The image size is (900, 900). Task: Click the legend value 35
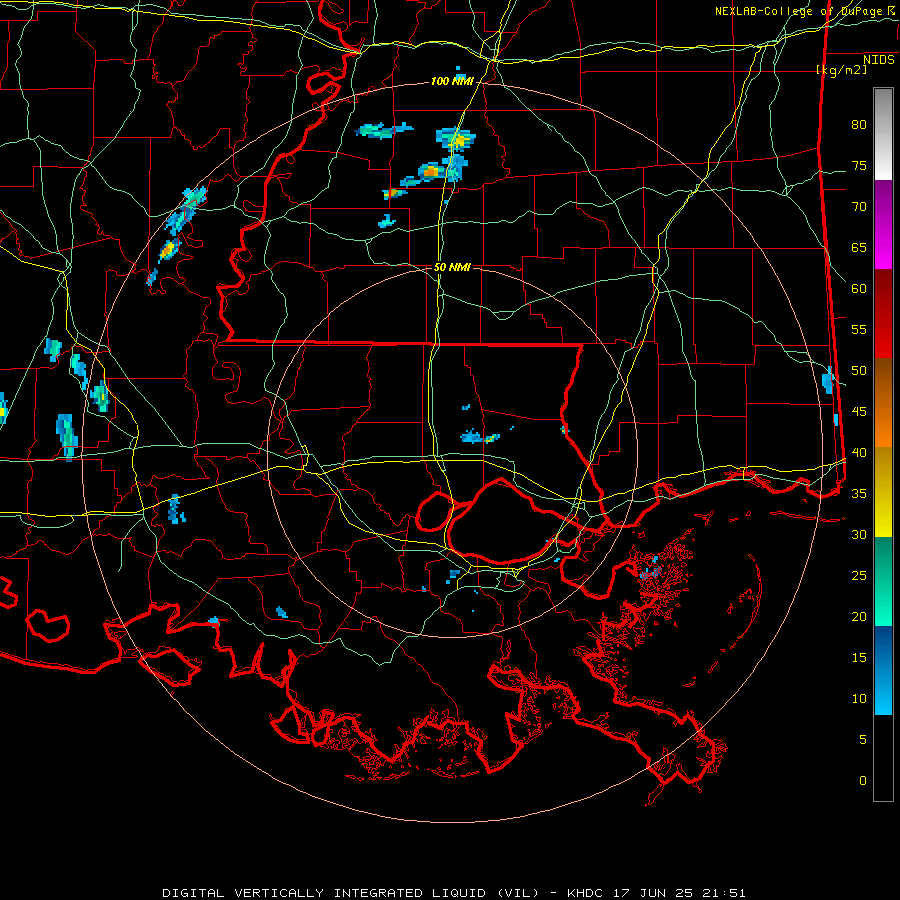click(859, 494)
